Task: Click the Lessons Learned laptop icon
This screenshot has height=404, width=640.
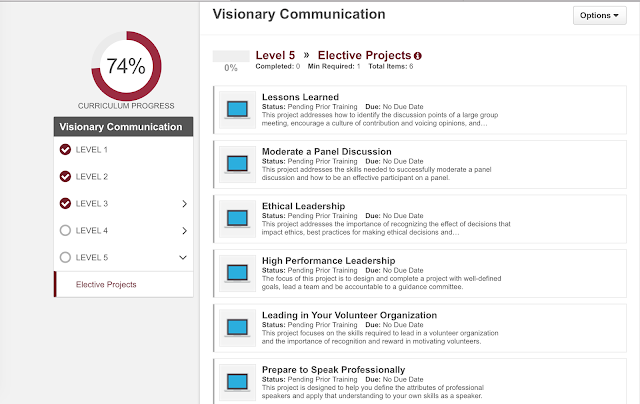Action: [237, 110]
